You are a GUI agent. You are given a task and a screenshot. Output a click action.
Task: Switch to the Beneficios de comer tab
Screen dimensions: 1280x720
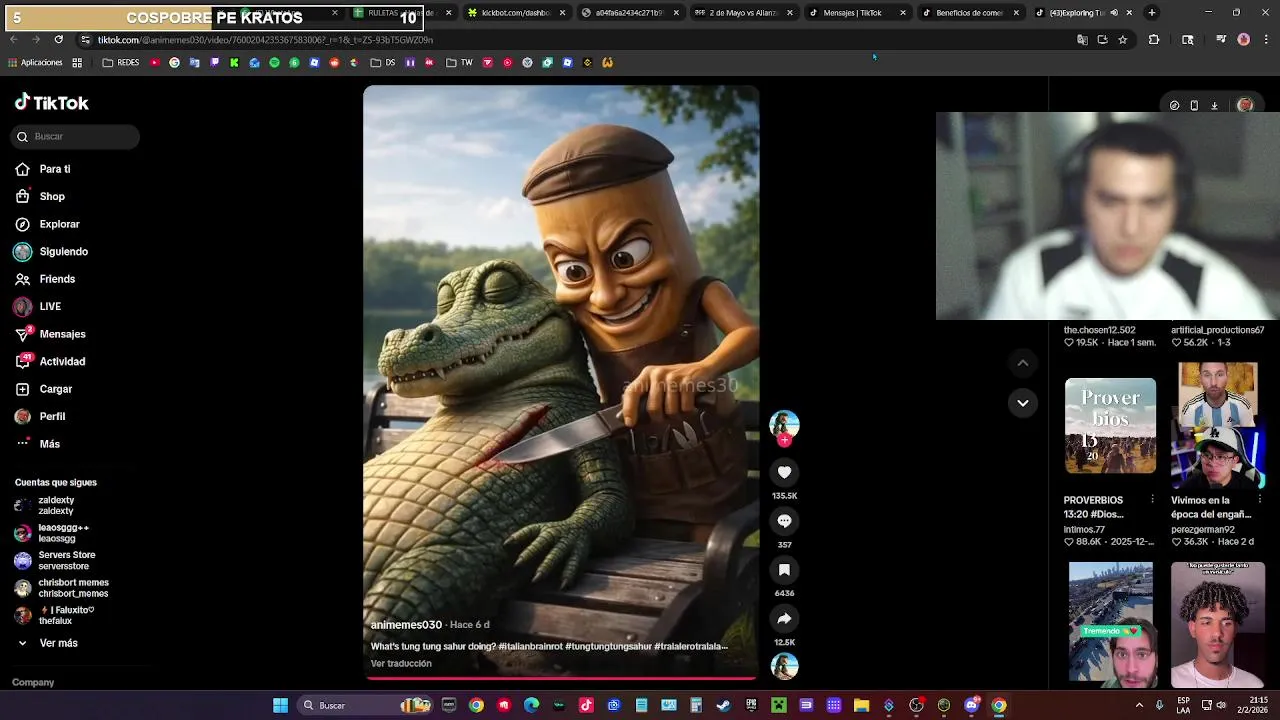coord(970,13)
